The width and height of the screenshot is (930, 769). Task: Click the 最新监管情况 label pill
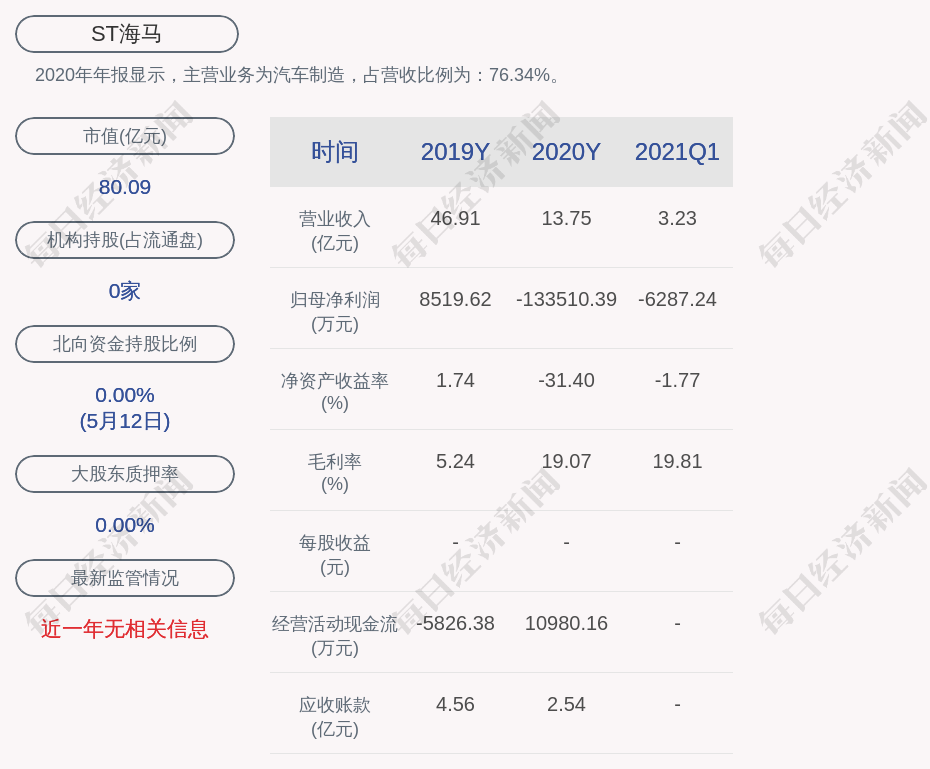pyautogui.click(x=125, y=578)
